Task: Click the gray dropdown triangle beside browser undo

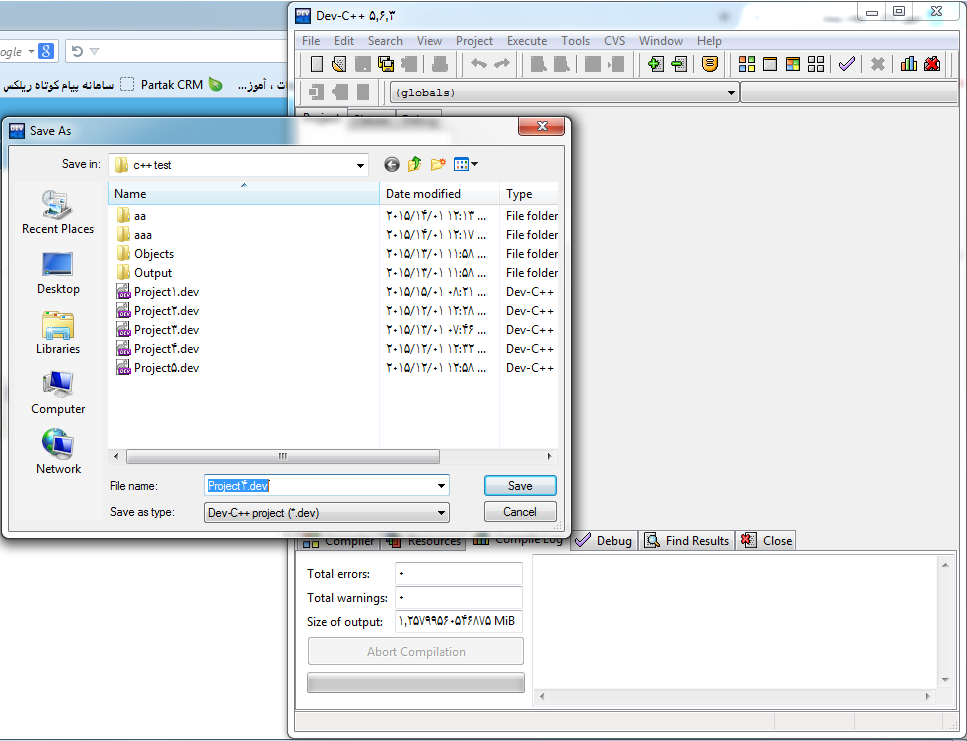Action: click(x=94, y=51)
